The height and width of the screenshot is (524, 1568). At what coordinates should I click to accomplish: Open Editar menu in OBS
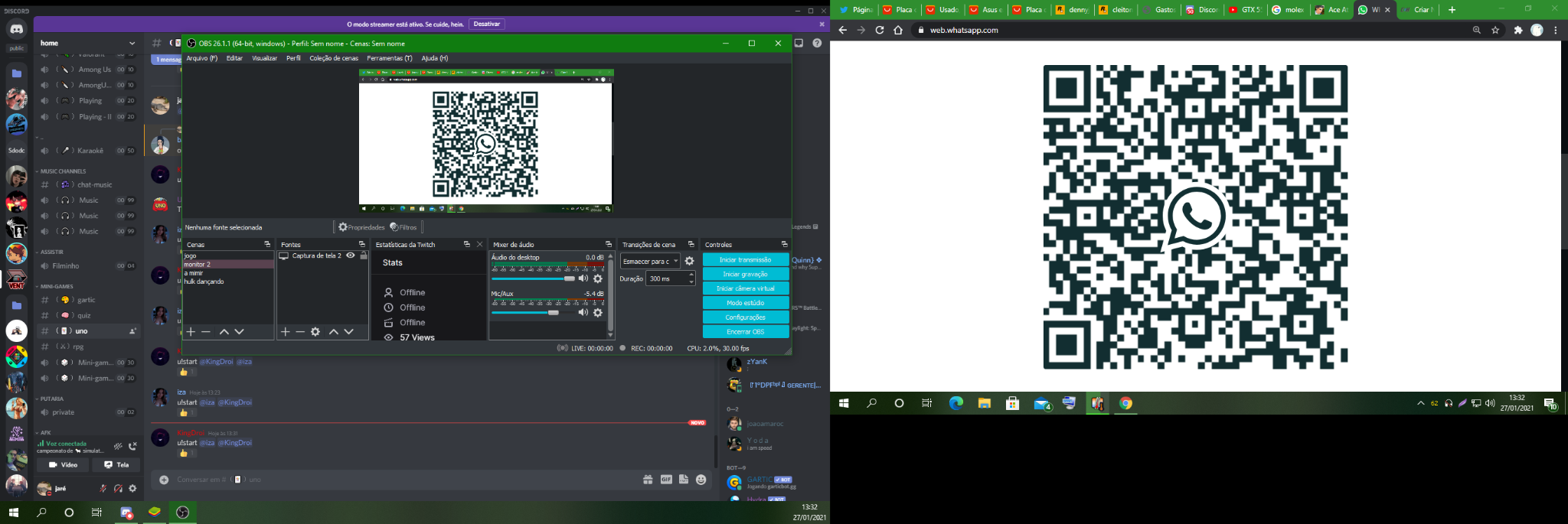(234, 58)
